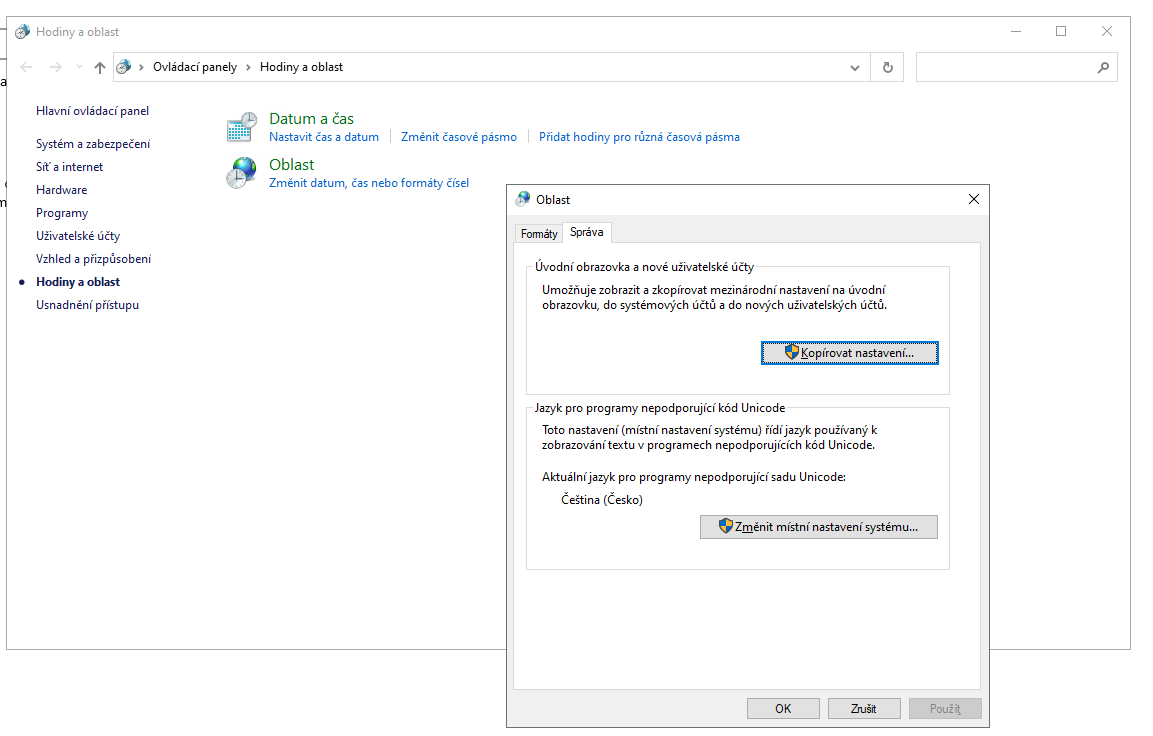The image size is (1153, 736).
Task: Open the recent locations chevron dropdown
Action: click(x=79, y=67)
